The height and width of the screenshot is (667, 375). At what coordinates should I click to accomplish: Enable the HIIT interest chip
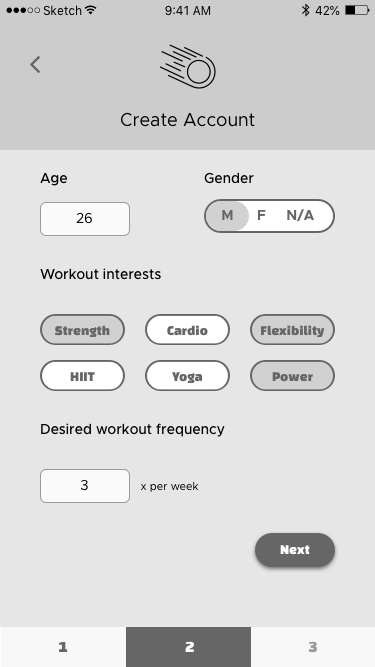point(82,376)
